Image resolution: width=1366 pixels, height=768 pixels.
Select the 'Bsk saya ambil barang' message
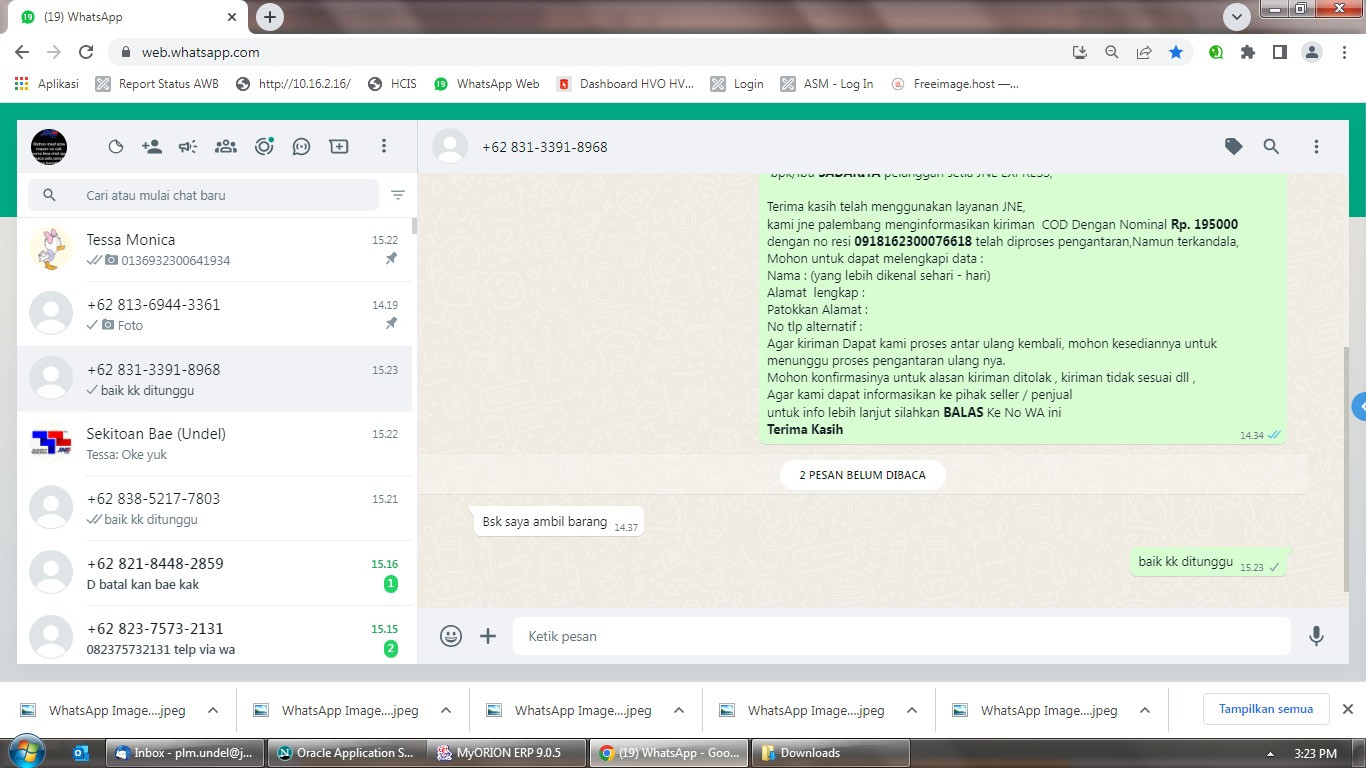pyautogui.click(x=558, y=522)
